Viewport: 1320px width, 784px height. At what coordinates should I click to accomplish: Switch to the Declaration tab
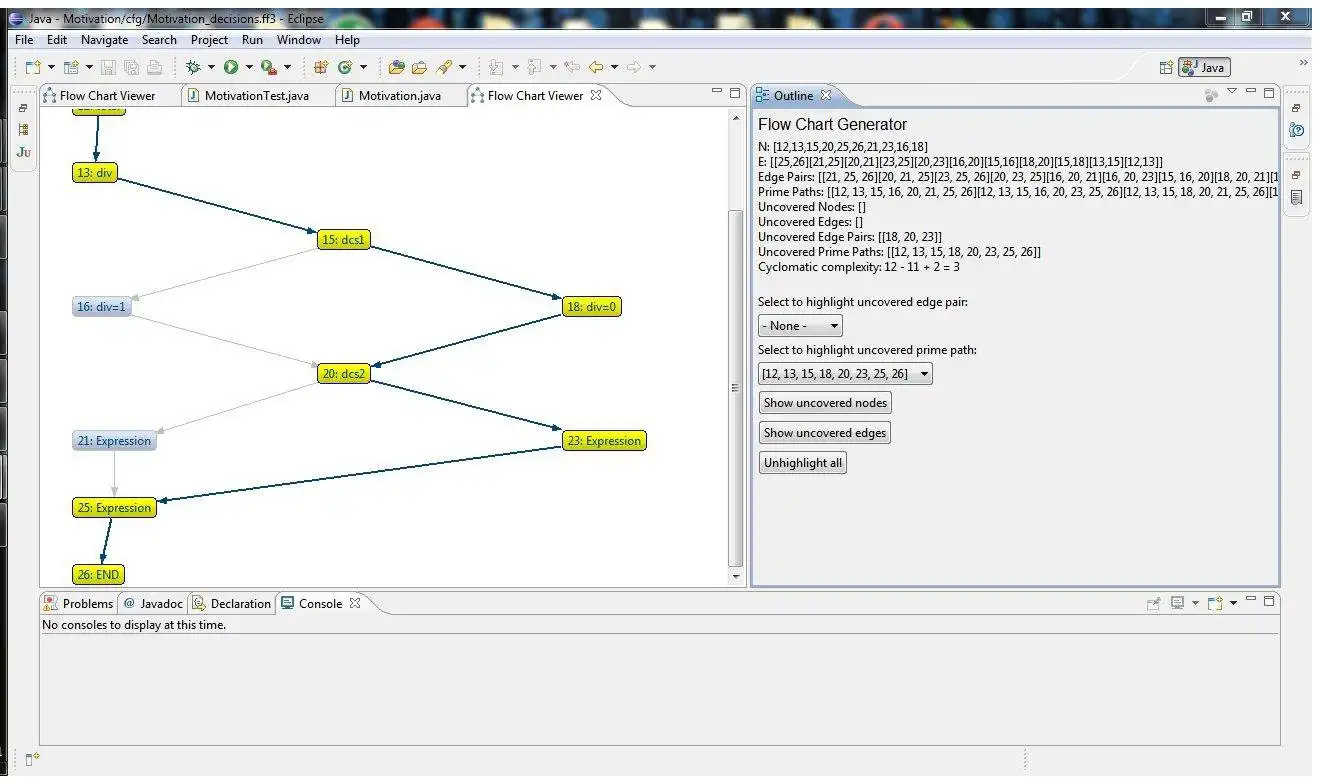click(231, 604)
